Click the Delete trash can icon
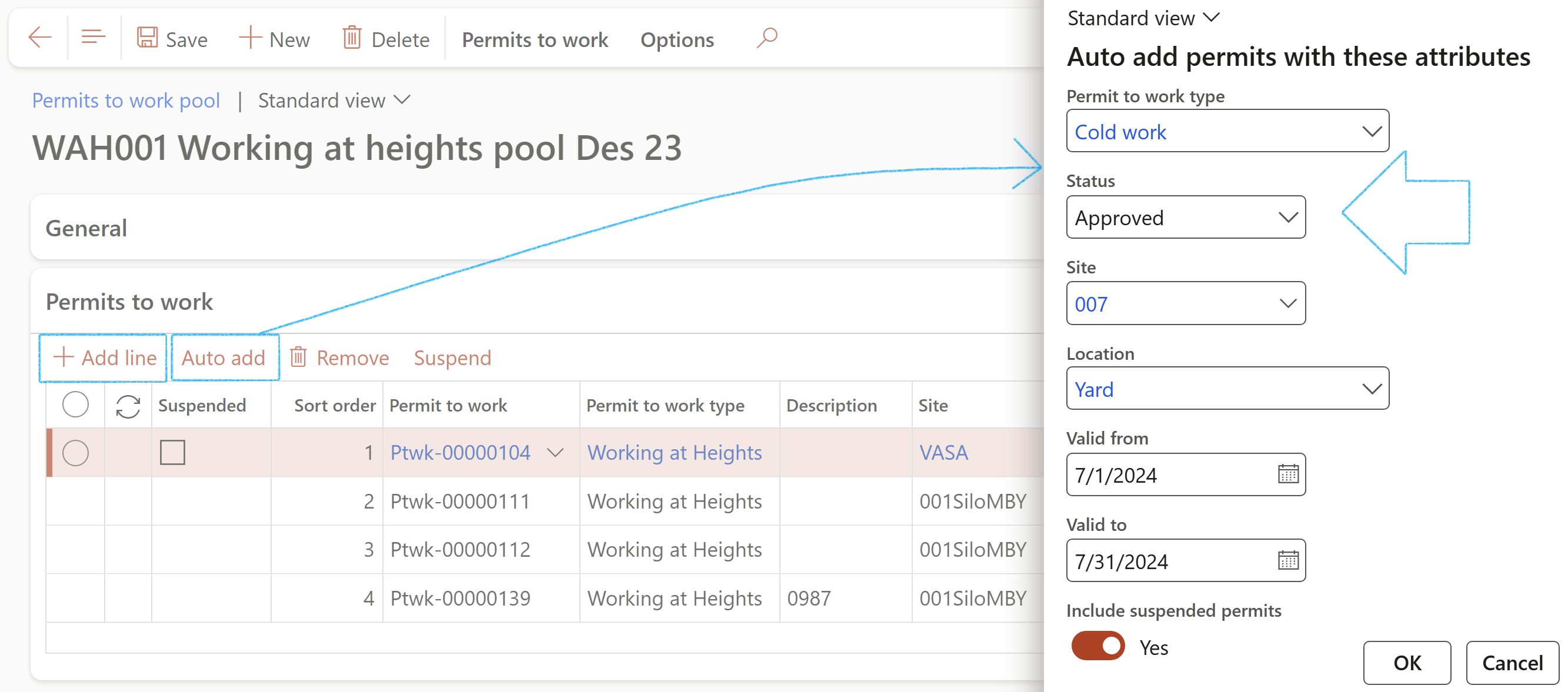 coord(352,38)
